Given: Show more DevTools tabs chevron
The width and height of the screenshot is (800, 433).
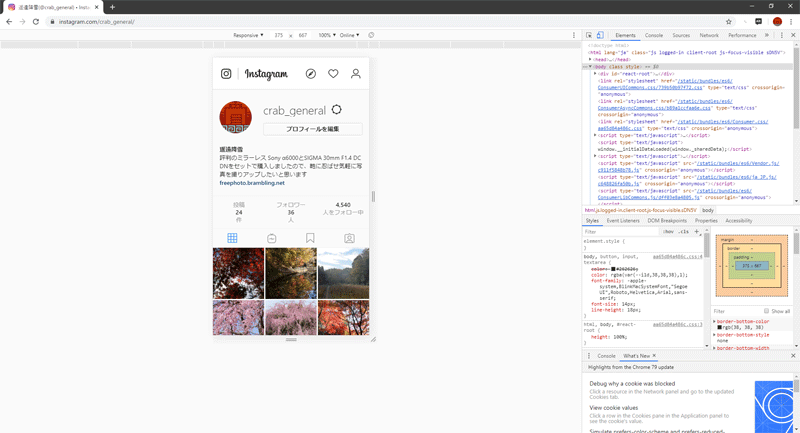Looking at the screenshot, I should point(766,35).
